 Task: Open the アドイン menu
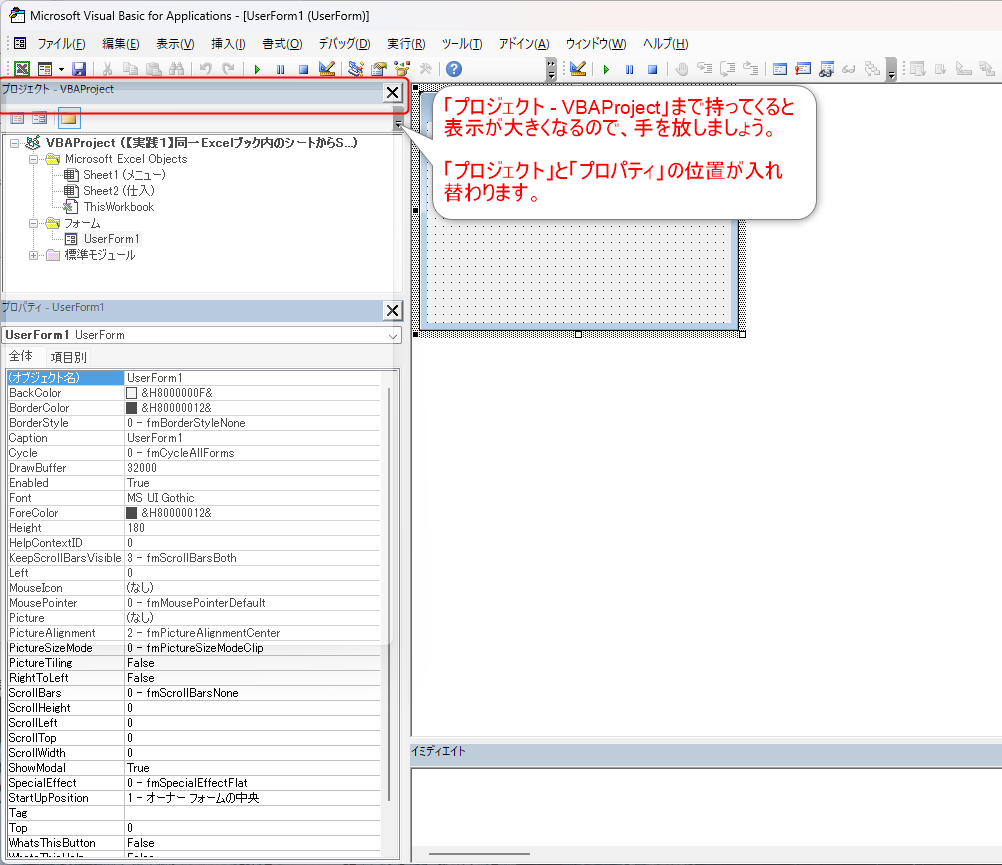(x=523, y=43)
